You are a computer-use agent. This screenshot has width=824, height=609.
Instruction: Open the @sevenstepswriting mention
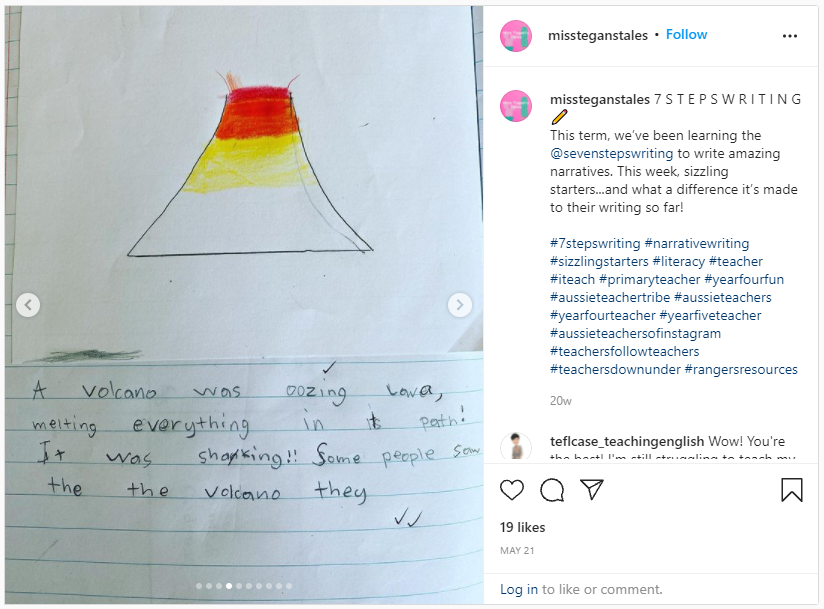tap(611, 153)
